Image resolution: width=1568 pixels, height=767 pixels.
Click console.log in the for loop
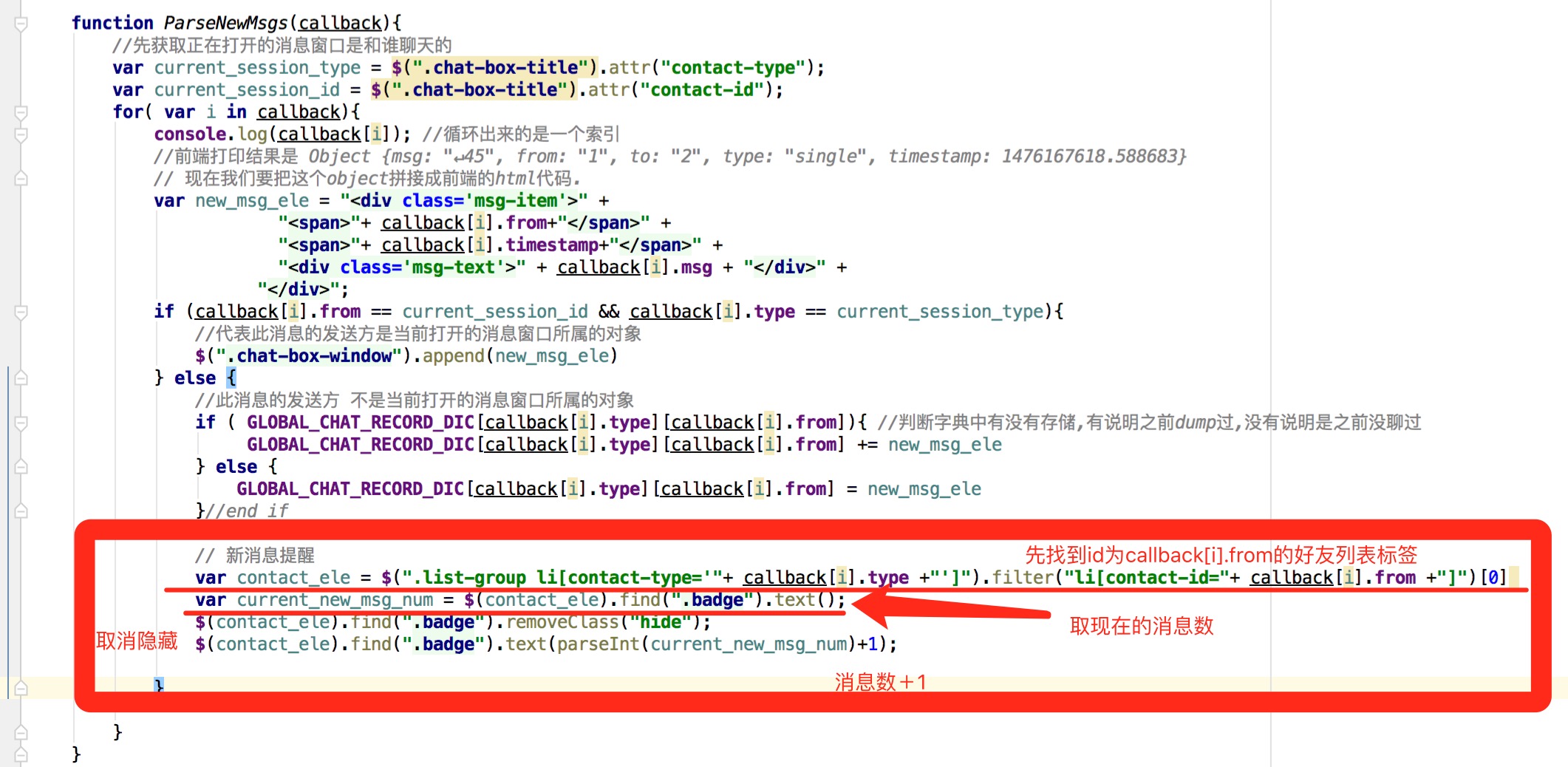[211, 134]
